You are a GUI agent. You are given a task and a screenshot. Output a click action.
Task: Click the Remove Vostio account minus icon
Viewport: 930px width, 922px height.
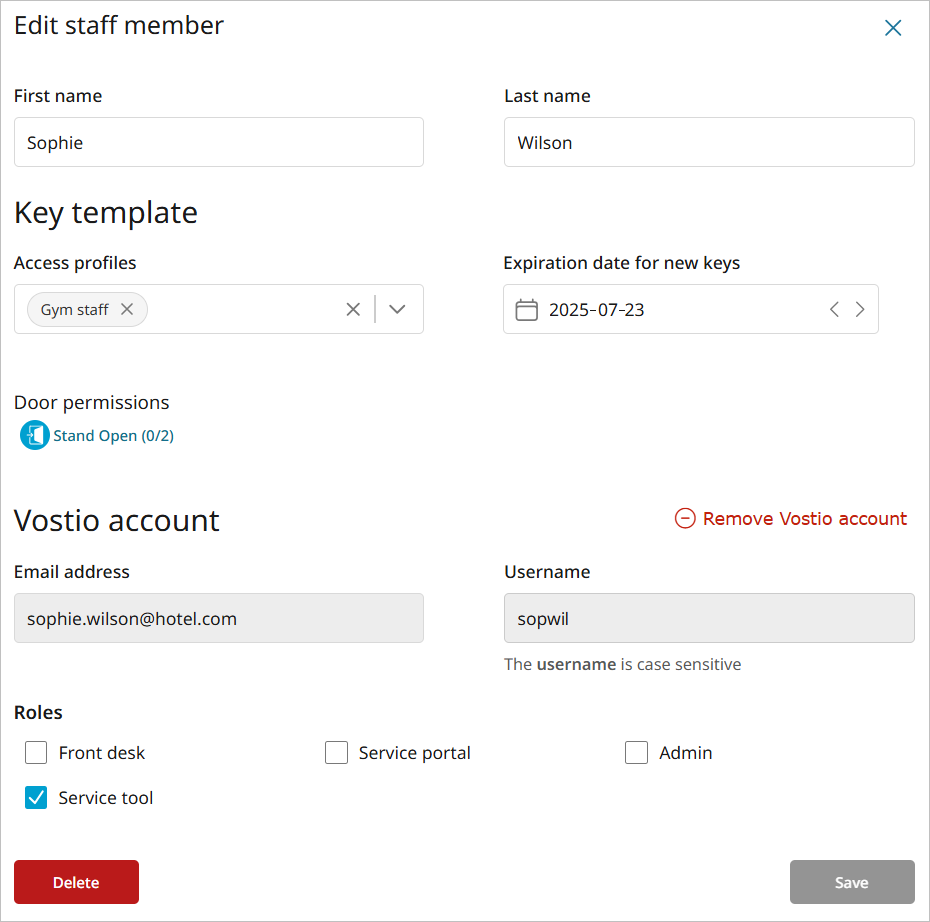(x=685, y=519)
